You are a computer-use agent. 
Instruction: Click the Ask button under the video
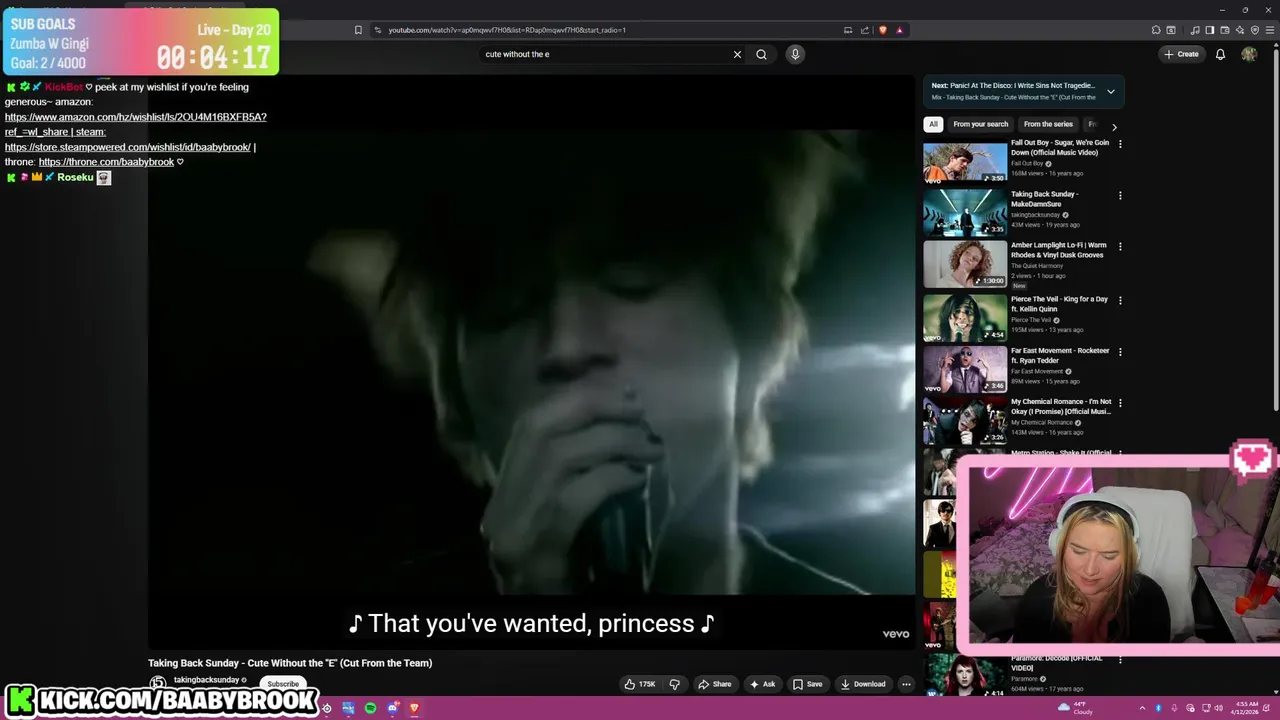(x=762, y=684)
